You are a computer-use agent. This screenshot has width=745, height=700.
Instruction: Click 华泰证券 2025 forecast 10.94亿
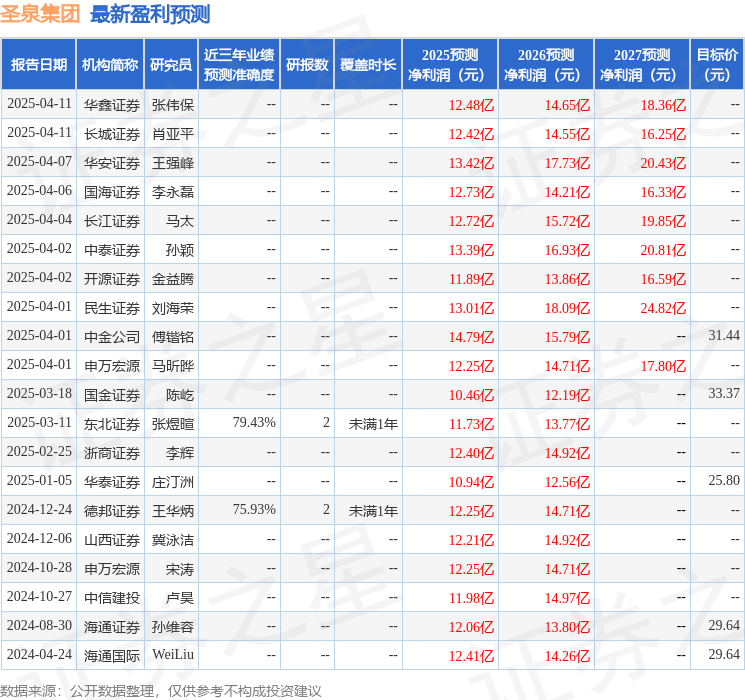(471, 482)
